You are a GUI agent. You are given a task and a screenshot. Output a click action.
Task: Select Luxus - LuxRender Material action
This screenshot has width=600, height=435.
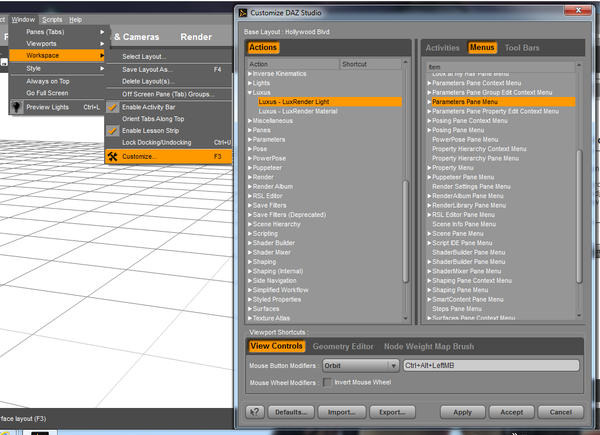(298, 111)
